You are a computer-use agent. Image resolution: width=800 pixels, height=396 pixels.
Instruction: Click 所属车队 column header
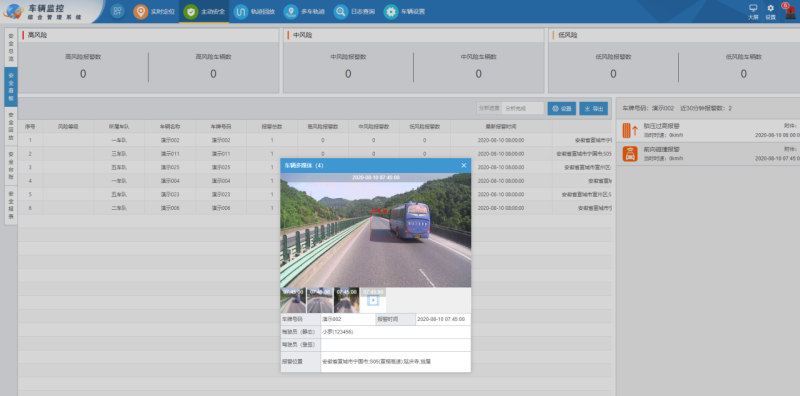[119, 126]
